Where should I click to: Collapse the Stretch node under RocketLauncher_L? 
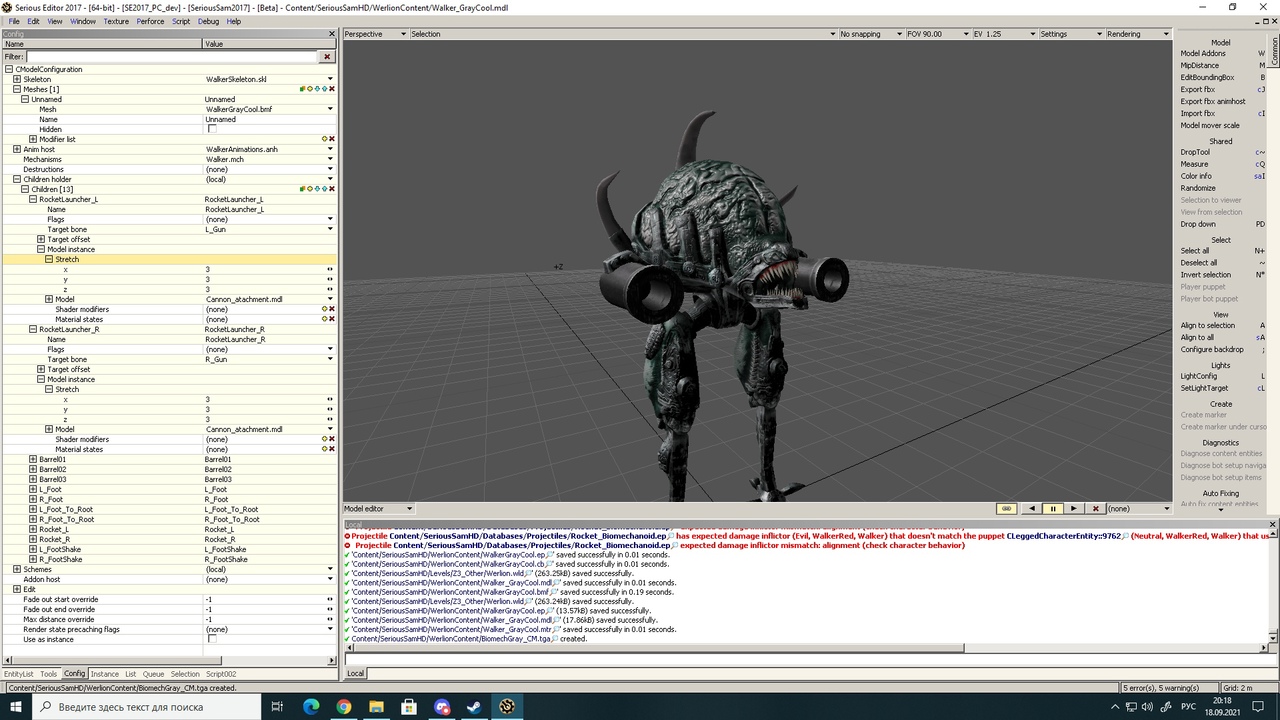tap(49, 259)
